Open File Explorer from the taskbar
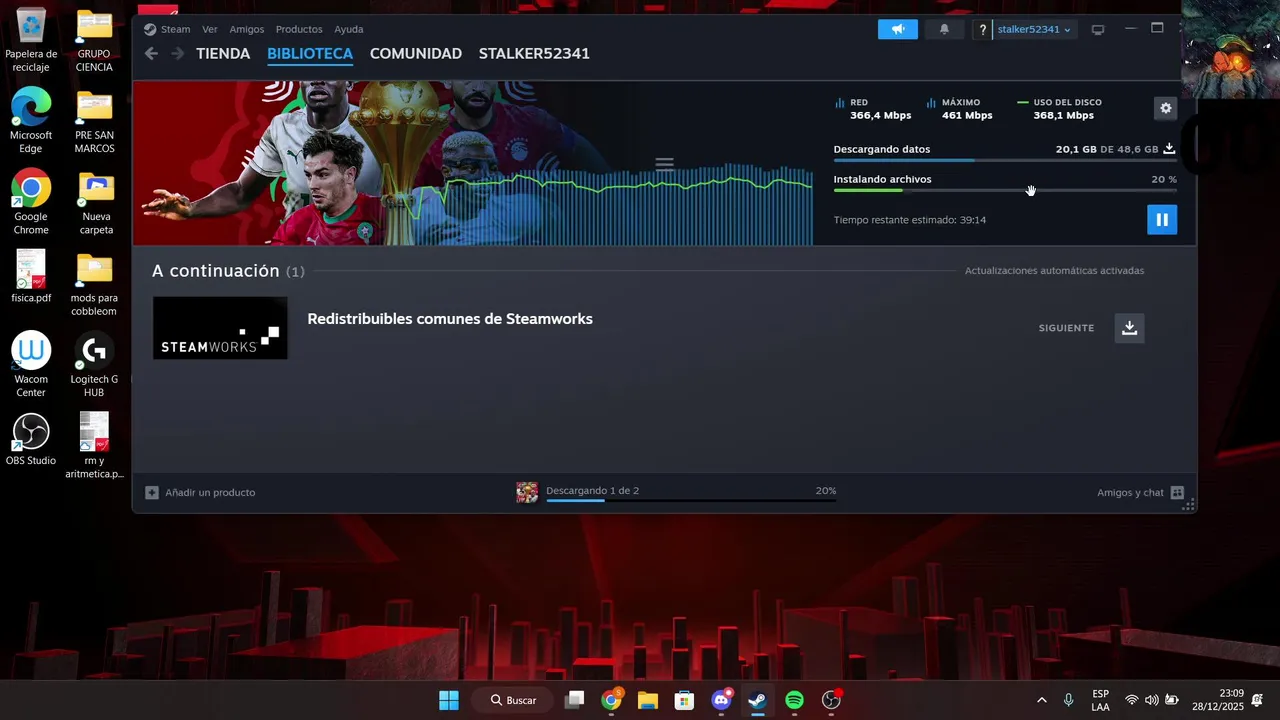Screen dimensions: 1280x720 [x=648, y=700]
